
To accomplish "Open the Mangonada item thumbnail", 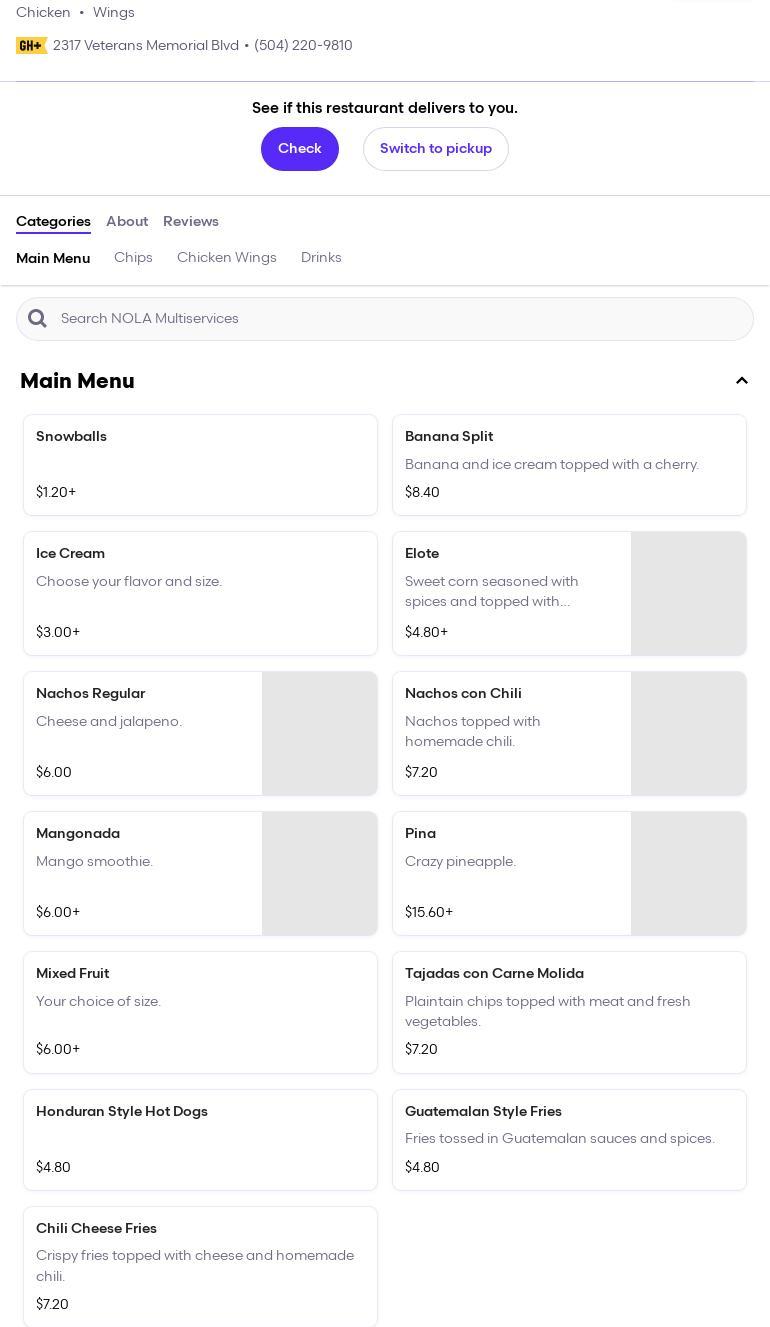I will pos(319,874).
